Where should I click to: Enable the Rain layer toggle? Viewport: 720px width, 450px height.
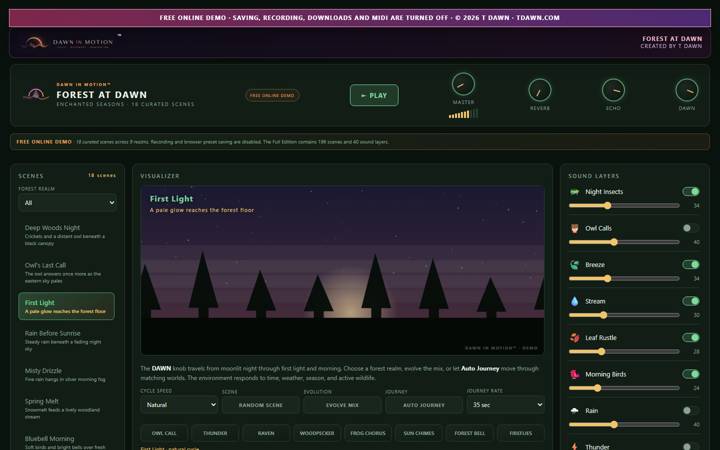click(x=691, y=411)
